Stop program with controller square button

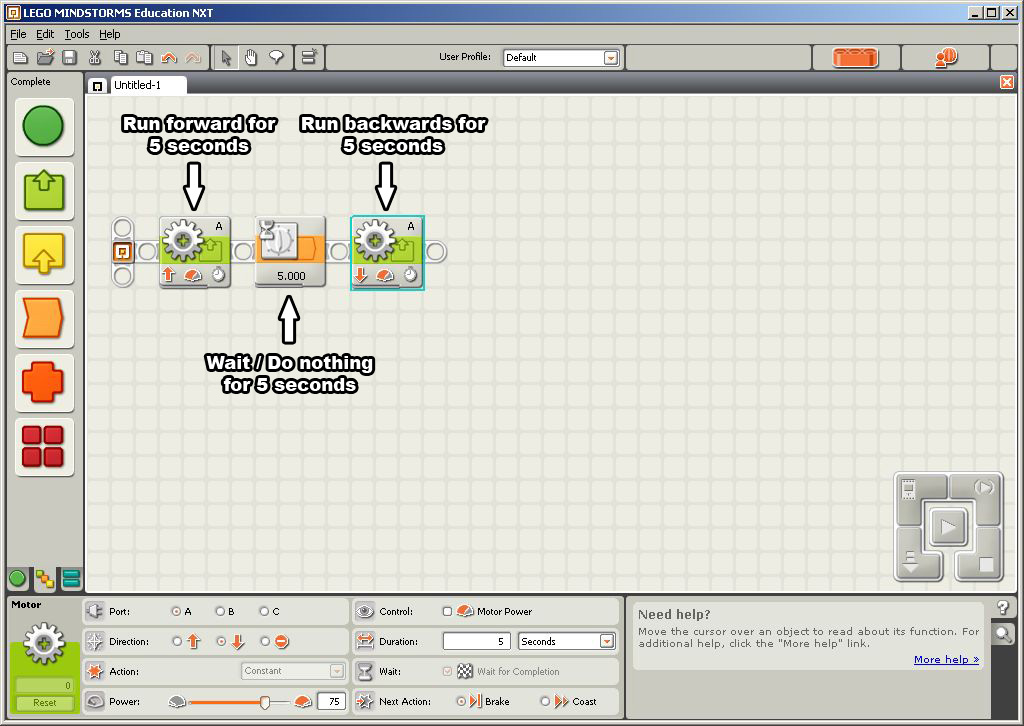pyautogui.click(x=983, y=563)
